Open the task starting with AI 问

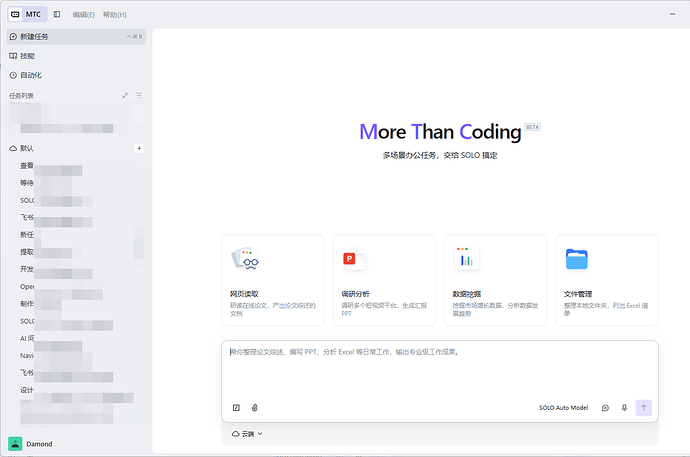(76, 338)
